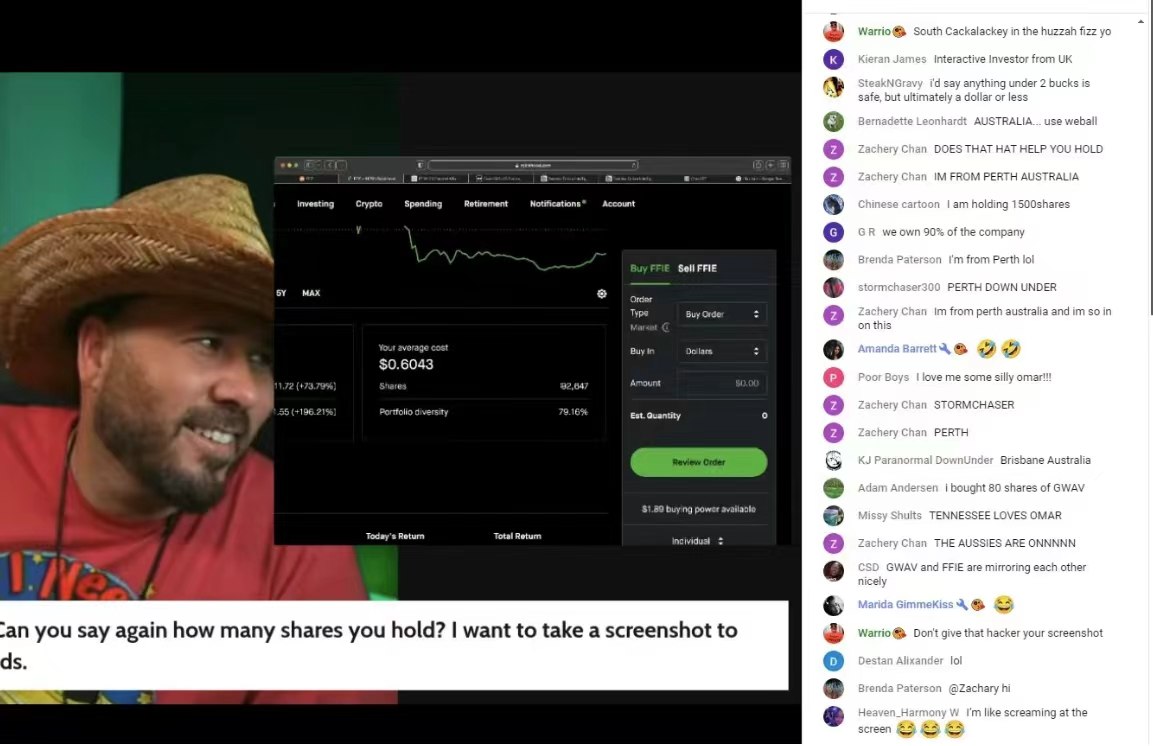Image resolution: width=1153 pixels, height=746 pixels.
Task: Expand the Individual account selector
Action: [x=697, y=541]
